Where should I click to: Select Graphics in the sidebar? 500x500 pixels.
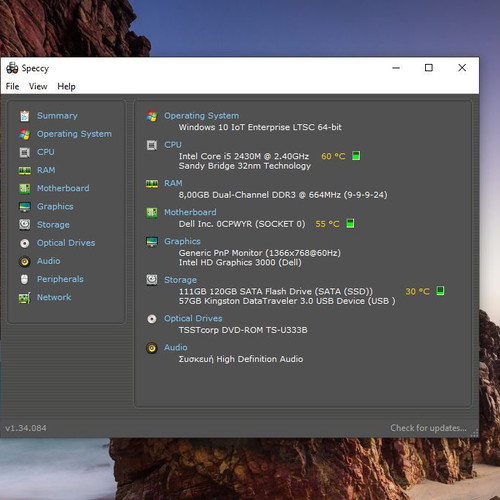tap(55, 207)
